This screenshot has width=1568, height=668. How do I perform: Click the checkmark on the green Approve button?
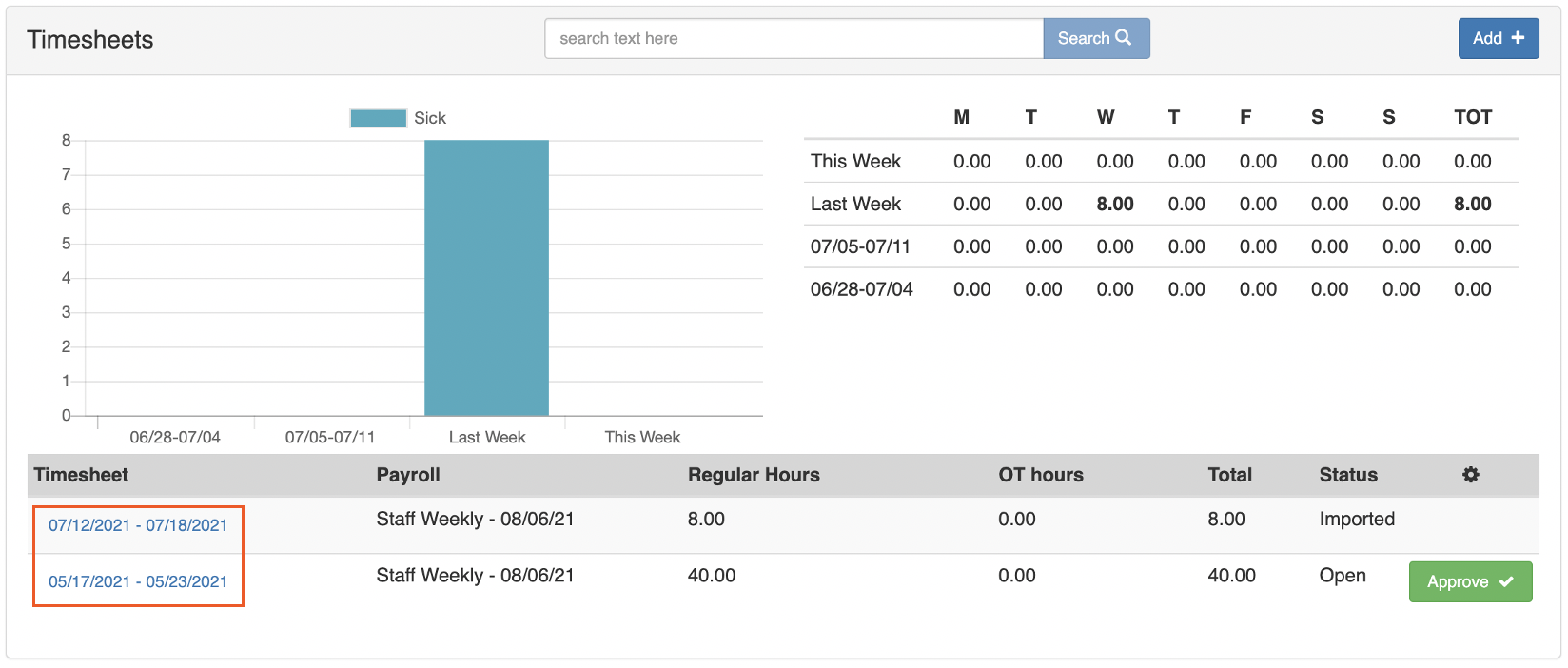pyautogui.click(x=1506, y=581)
